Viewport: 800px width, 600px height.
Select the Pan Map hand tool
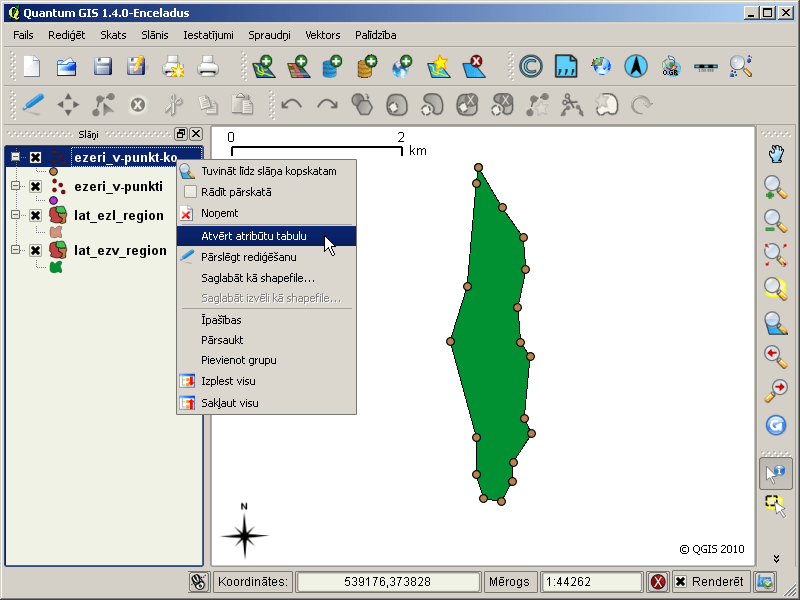click(x=776, y=154)
